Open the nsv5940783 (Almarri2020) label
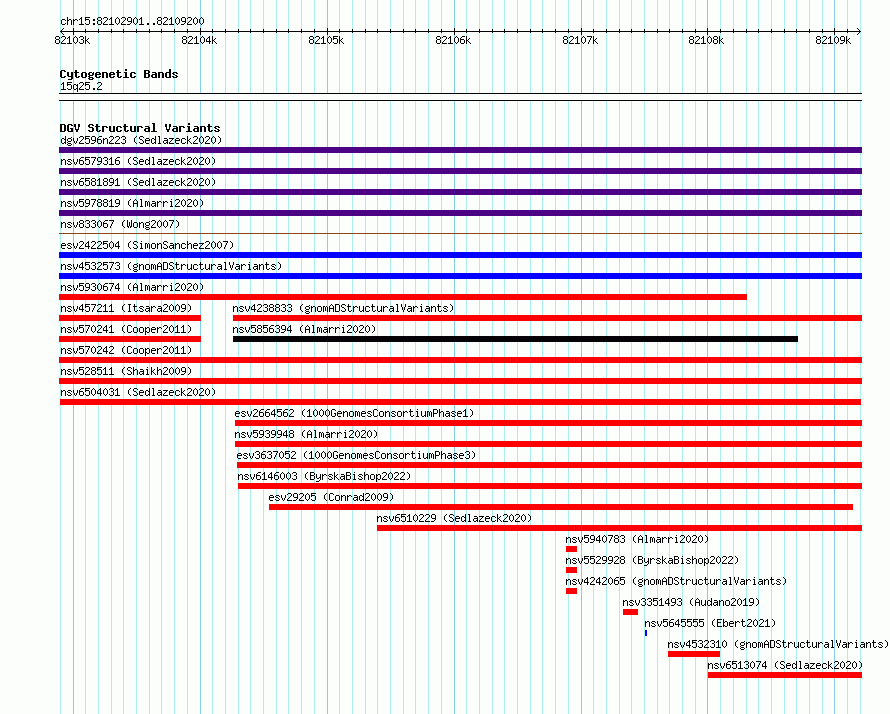 [x=637, y=539]
